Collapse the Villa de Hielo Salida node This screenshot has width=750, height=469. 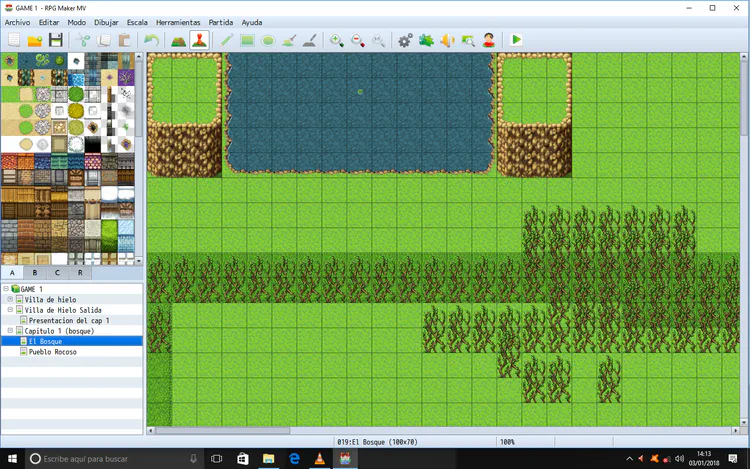pos(10,310)
